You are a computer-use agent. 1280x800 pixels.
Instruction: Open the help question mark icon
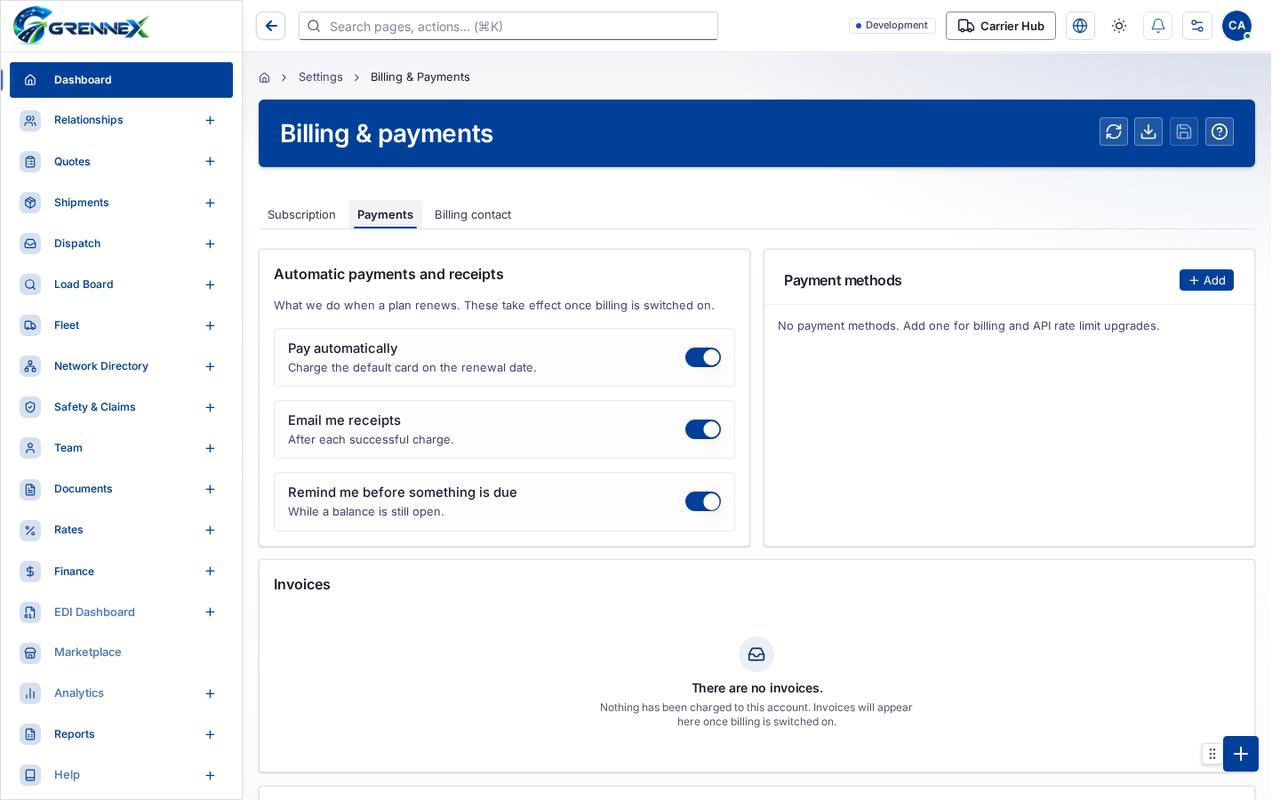[x=1219, y=132]
